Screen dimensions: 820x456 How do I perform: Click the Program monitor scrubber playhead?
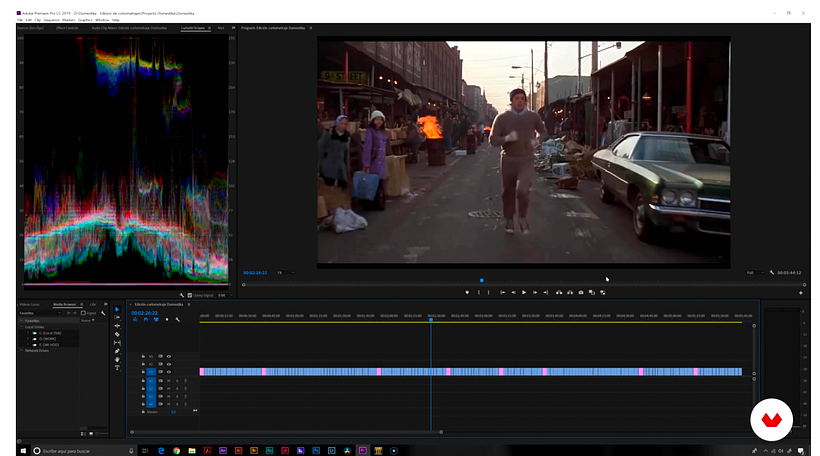(482, 280)
